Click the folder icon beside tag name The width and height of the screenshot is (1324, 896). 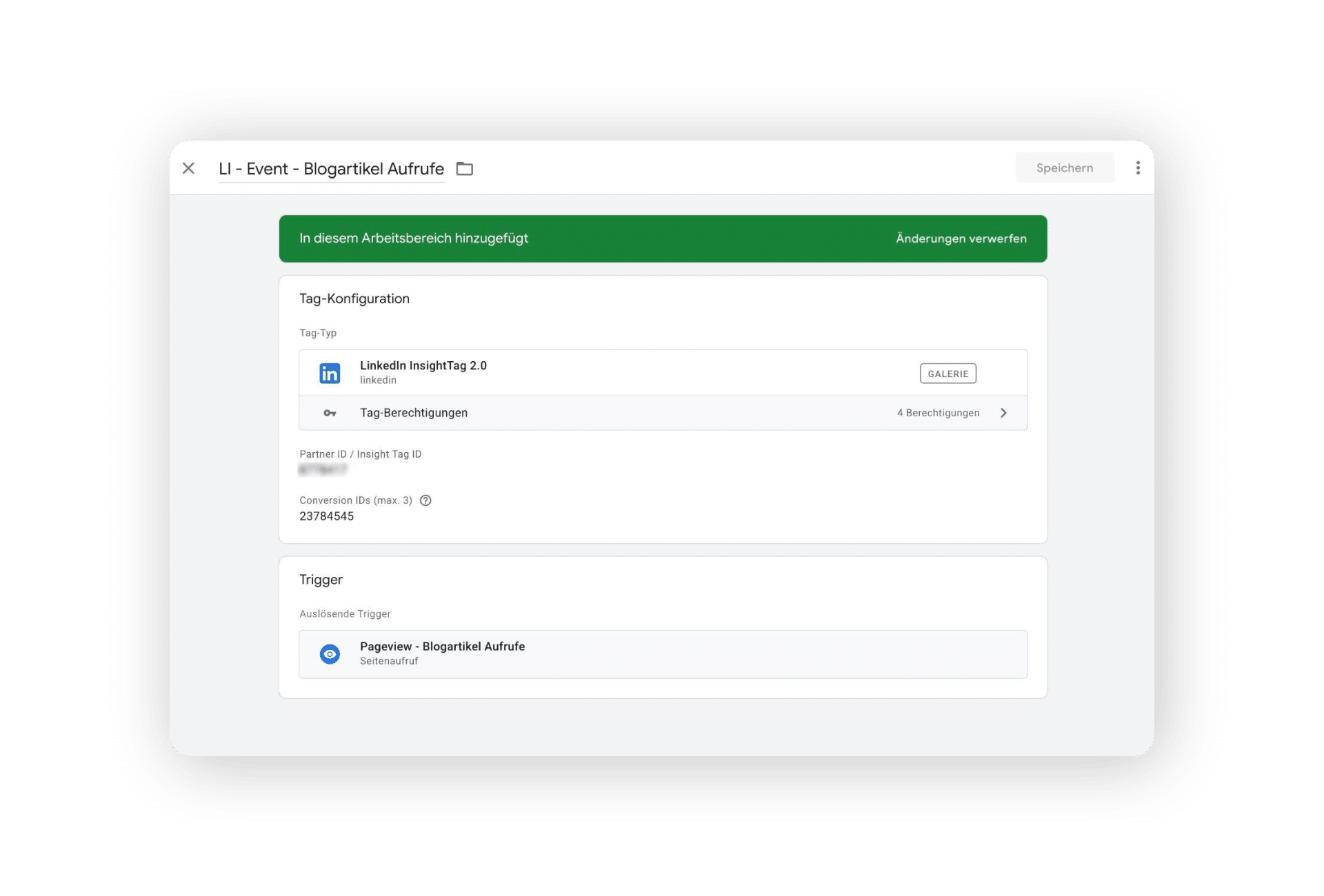pos(465,169)
